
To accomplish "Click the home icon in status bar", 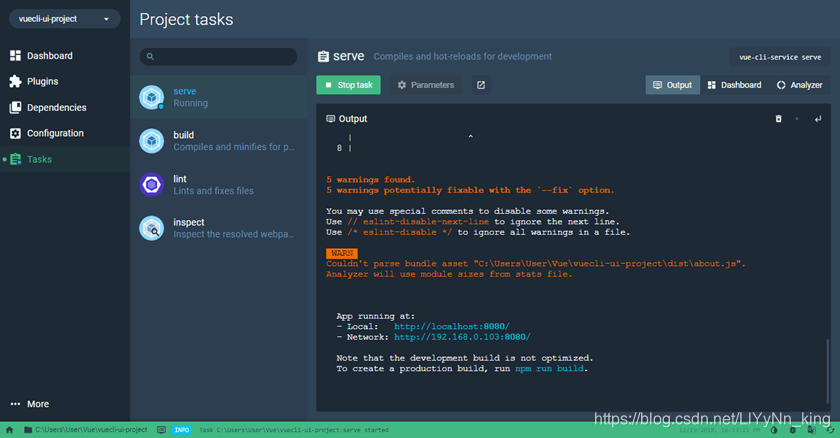I will coord(9,429).
